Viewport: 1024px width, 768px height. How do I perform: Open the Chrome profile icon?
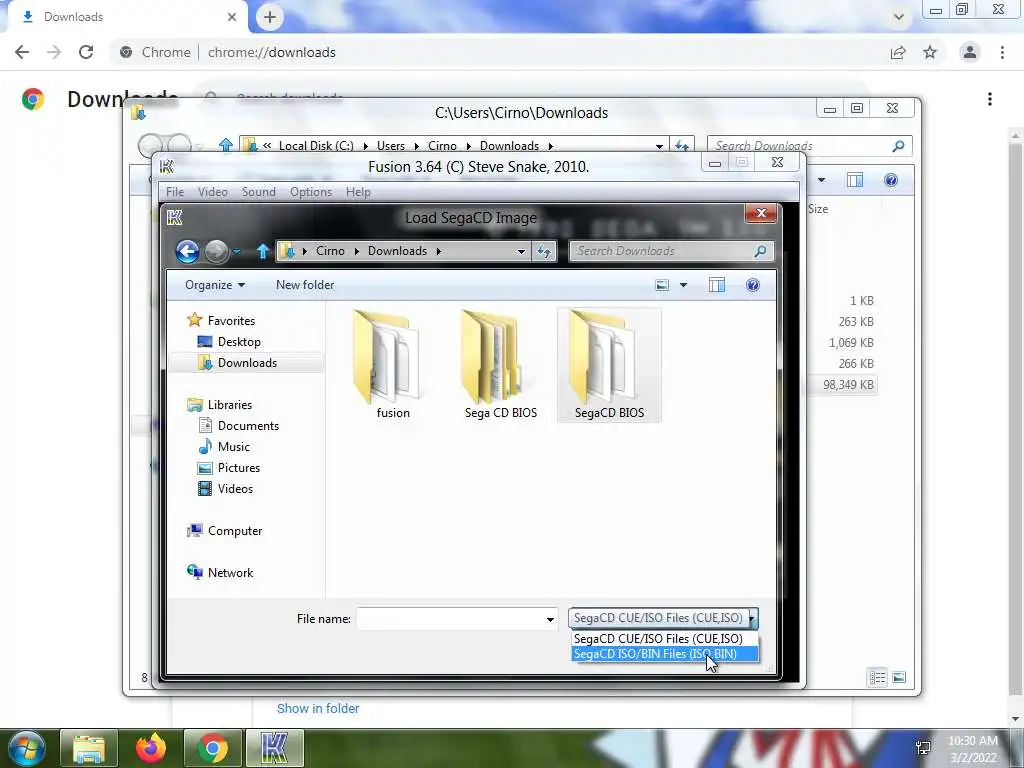pos(970,52)
